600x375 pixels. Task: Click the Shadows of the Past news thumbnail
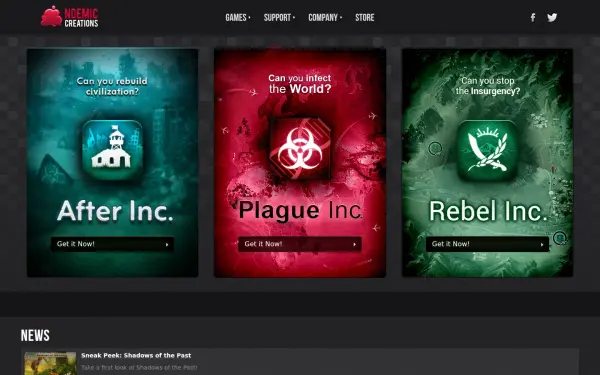pyautogui.click(x=51, y=364)
